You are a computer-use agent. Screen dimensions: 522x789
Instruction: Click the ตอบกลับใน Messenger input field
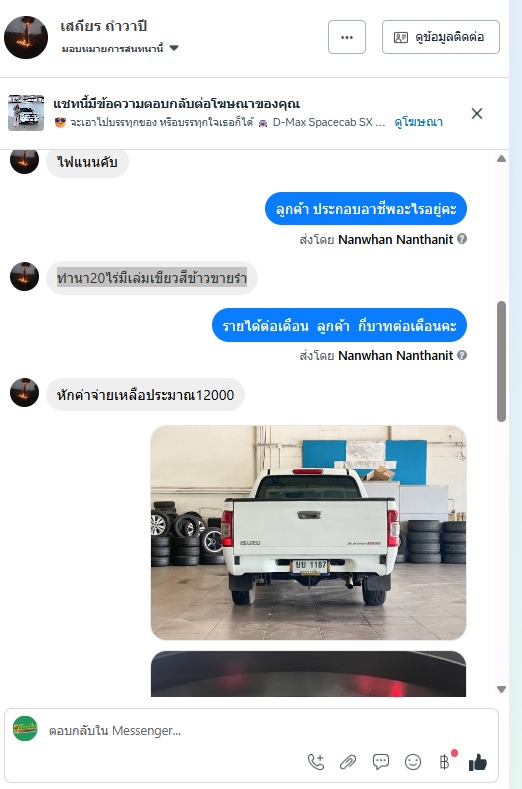pyautogui.click(x=252, y=730)
